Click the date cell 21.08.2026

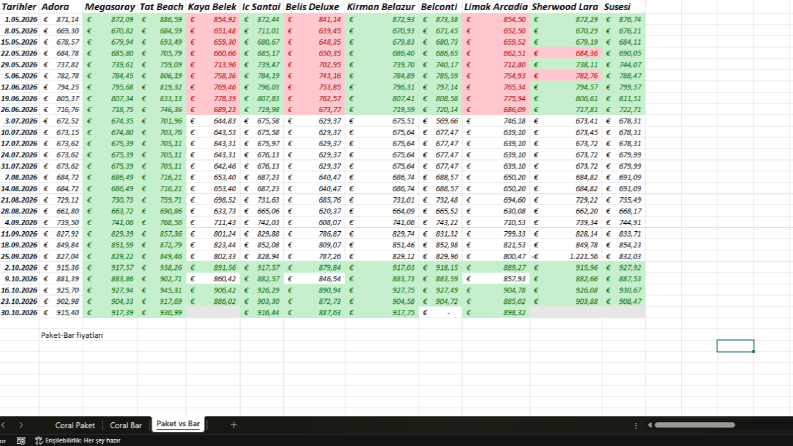click(x=20, y=200)
